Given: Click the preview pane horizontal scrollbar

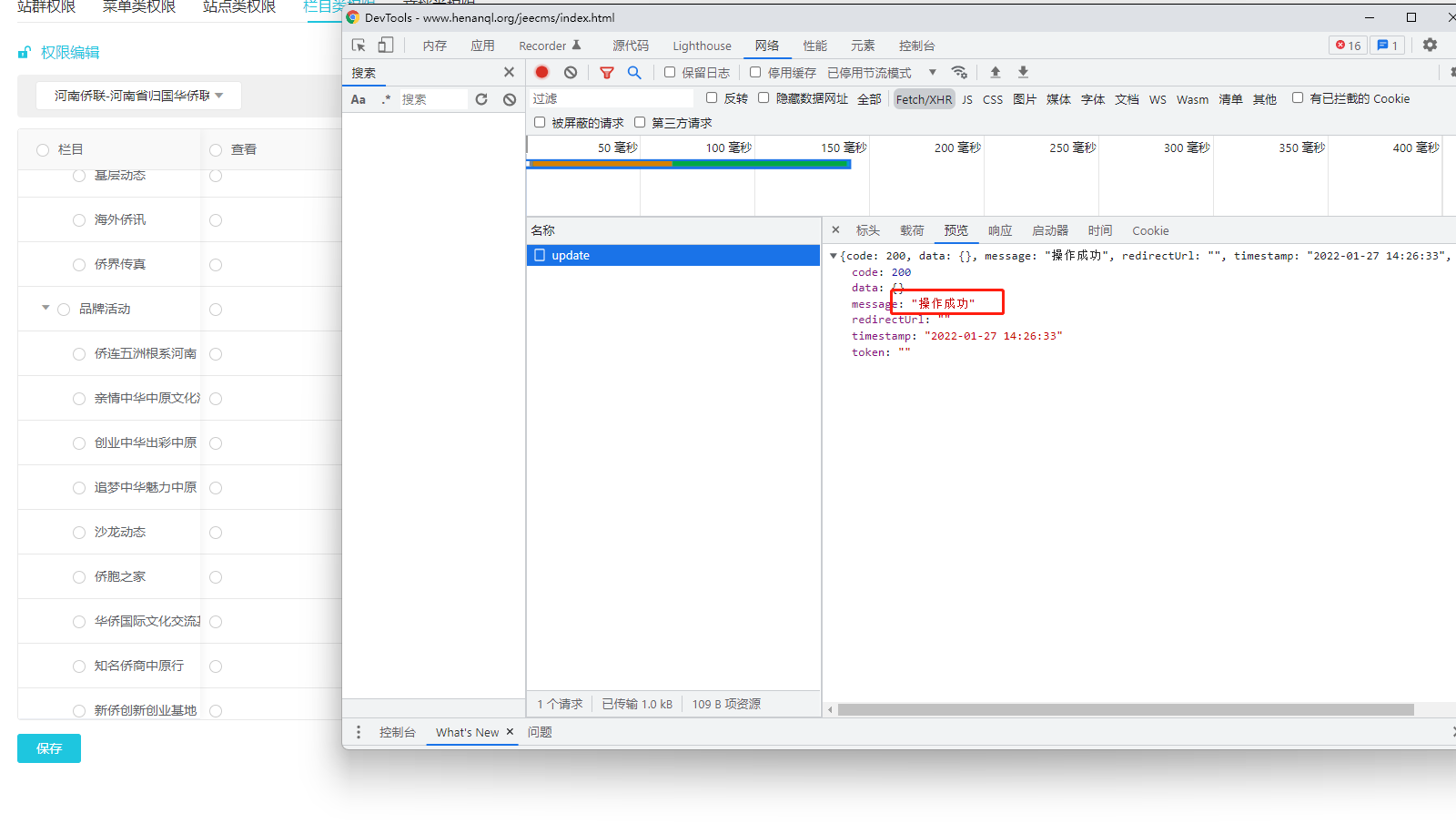Looking at the screenshot, I should click(1126, 709).
